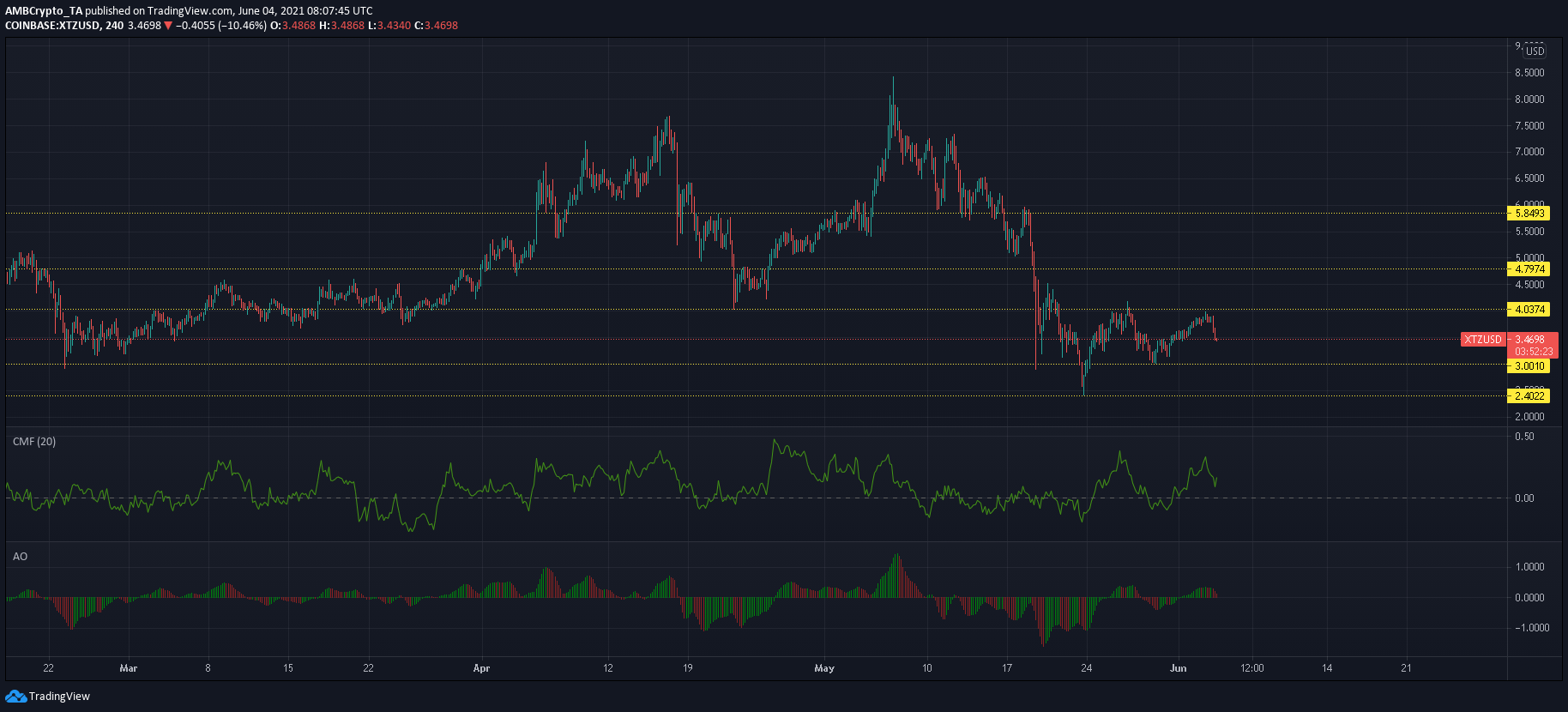1568x712 pixels.
Task: Click the open value O:3.4868
Action: (293, 25)
